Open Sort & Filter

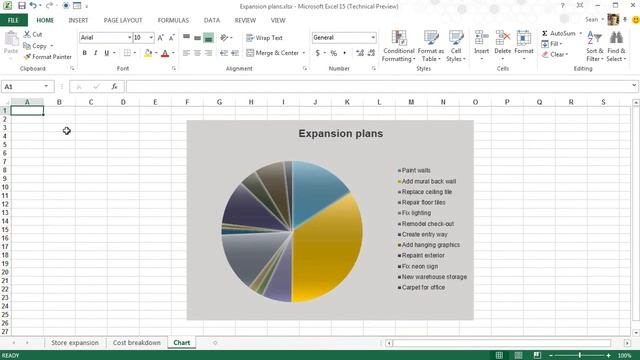point(595,46)
